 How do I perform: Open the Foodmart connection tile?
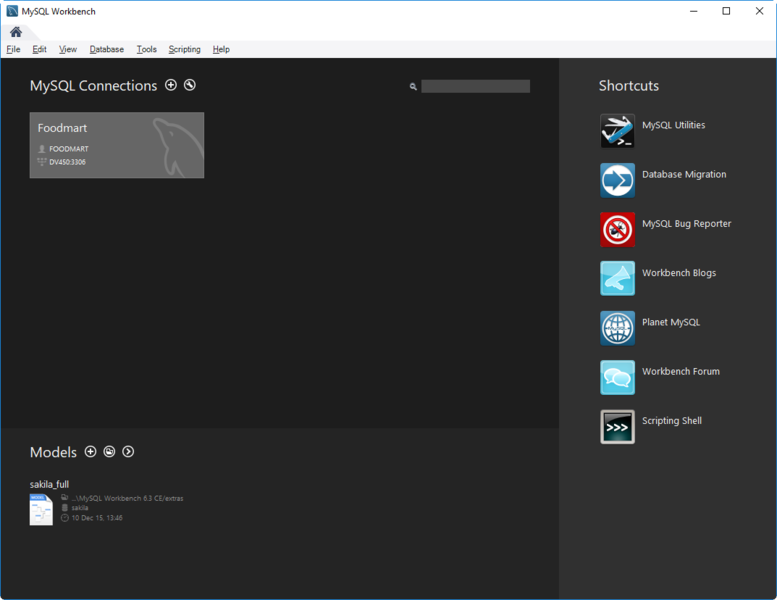117,145
